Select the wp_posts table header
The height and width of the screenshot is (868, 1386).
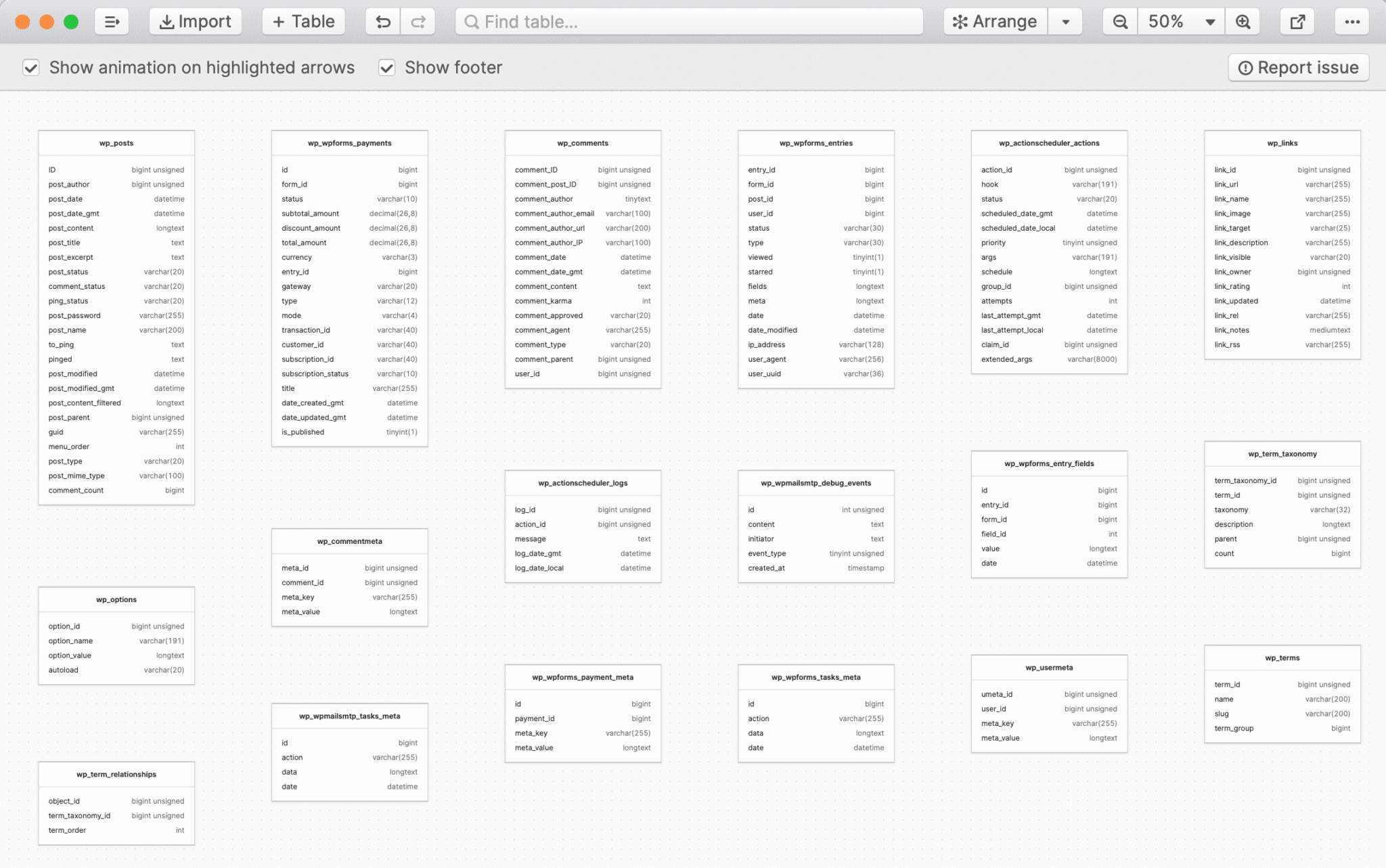click(x=116, y=143)
